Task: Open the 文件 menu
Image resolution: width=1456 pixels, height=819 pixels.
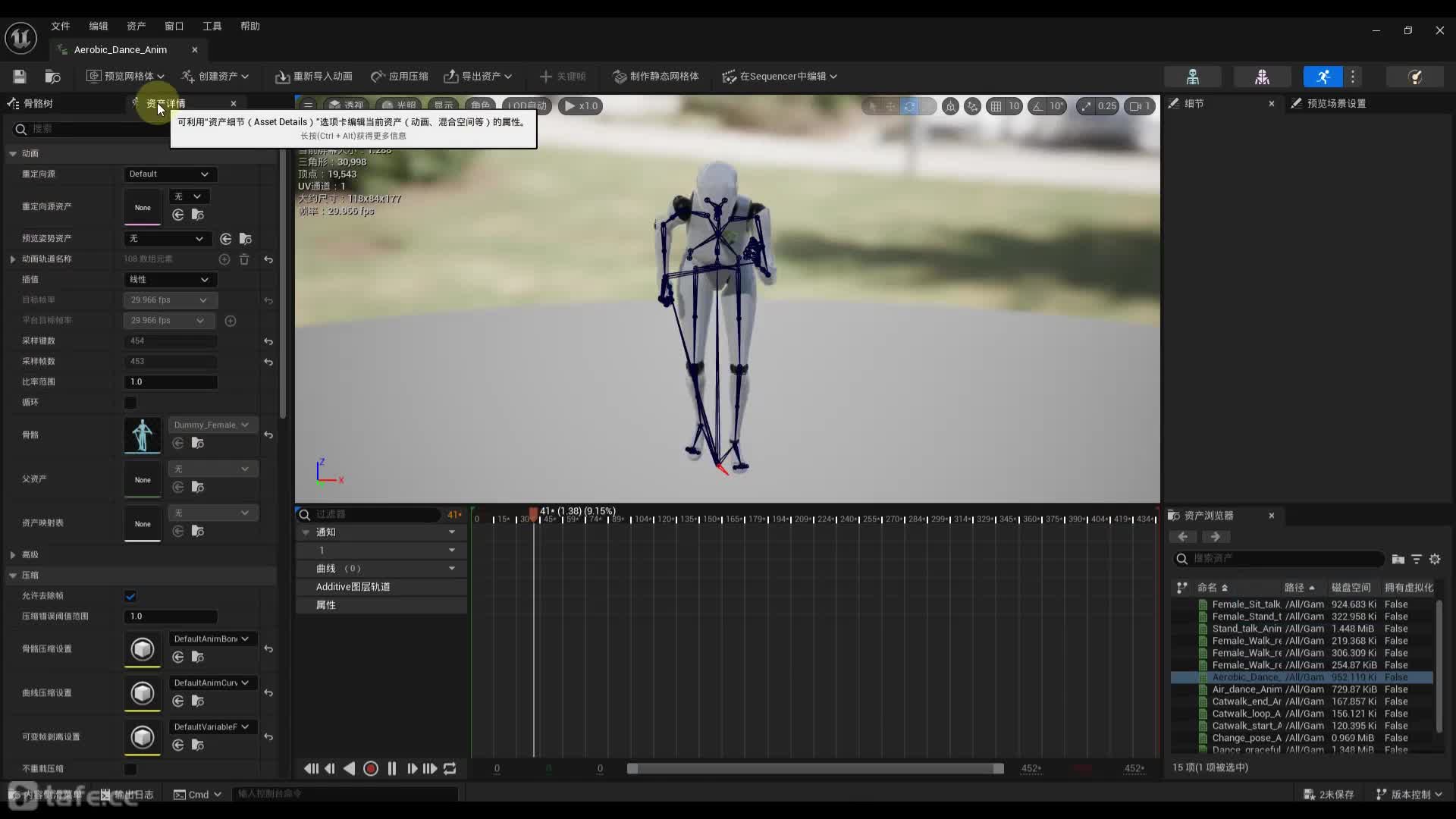Action: 61,26
